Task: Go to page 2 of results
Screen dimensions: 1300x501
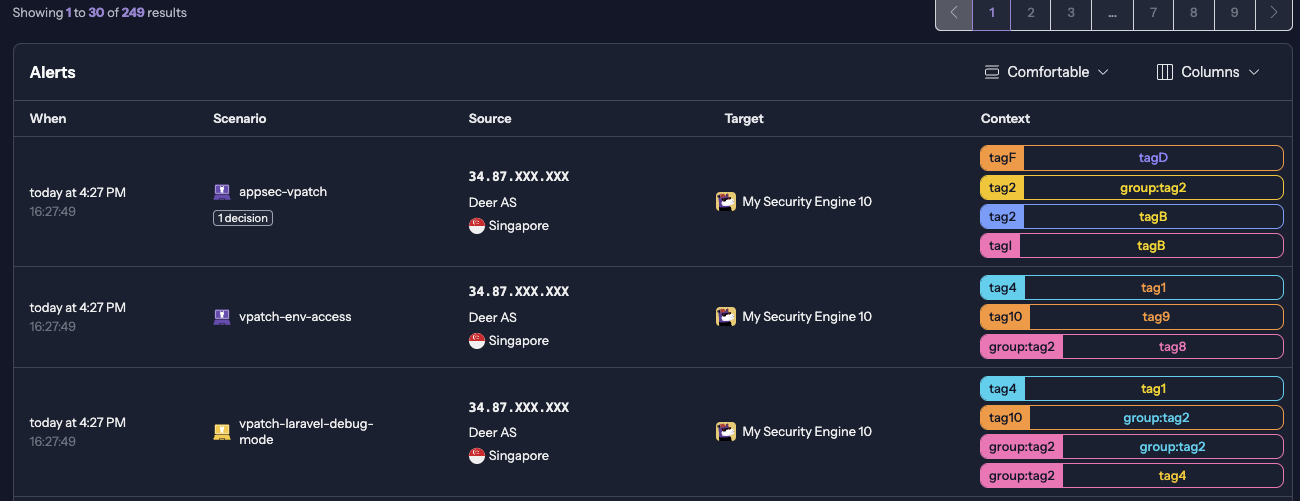Action: pyautogui.click(x=1031, y=13)
